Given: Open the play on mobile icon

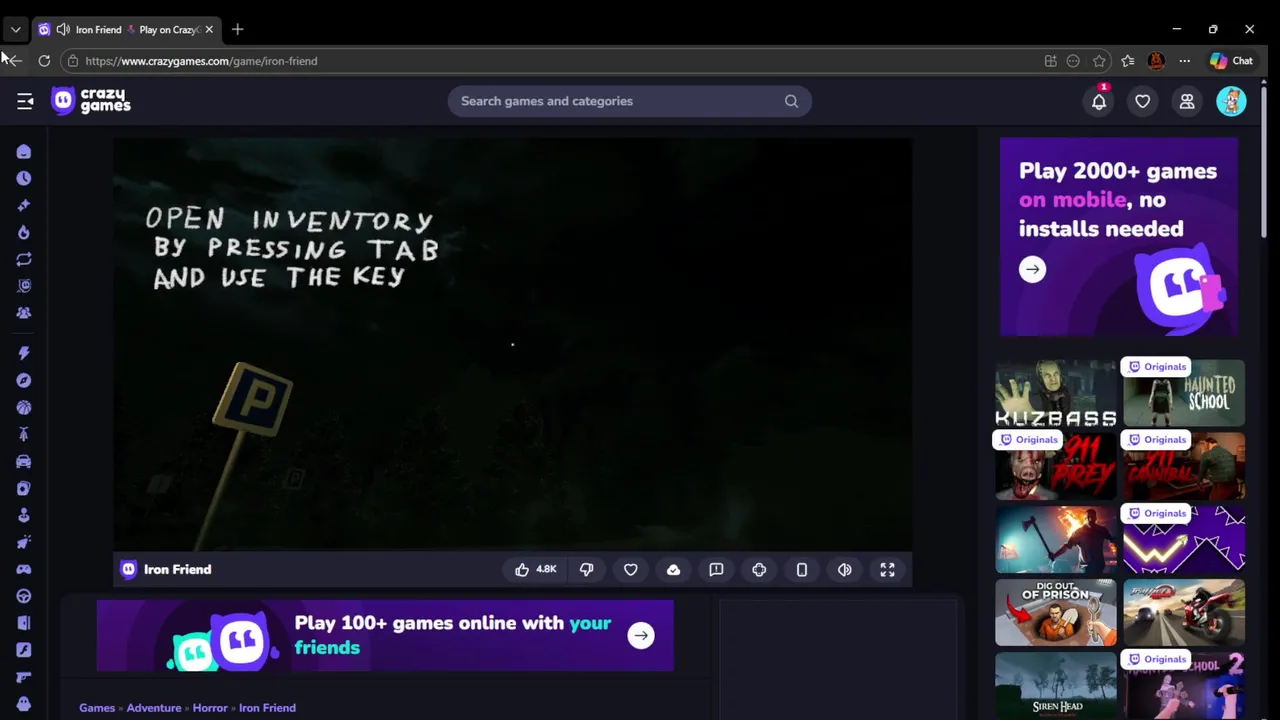Looking at the screenshot, I should [802, 569].
